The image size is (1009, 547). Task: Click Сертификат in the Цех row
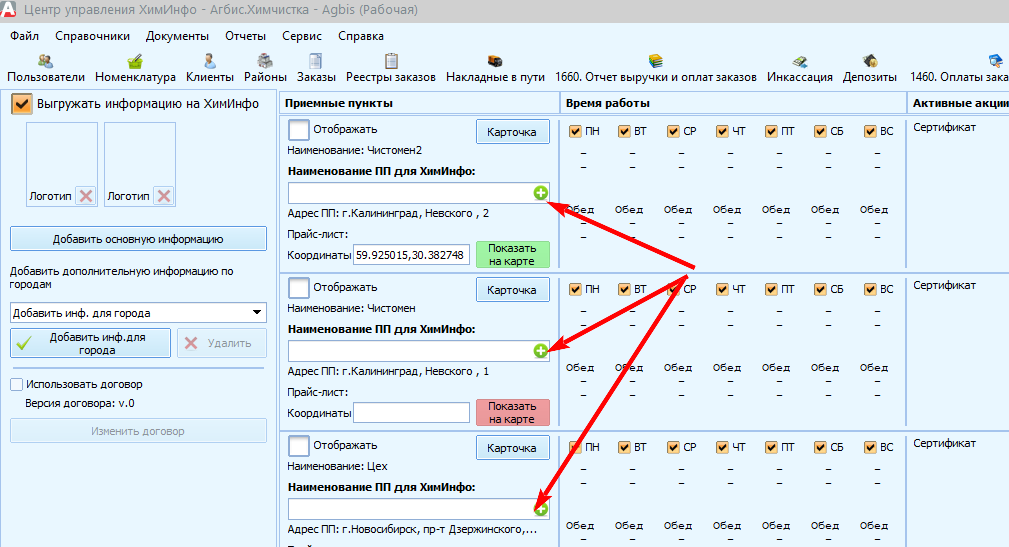[x=944, y=443]
